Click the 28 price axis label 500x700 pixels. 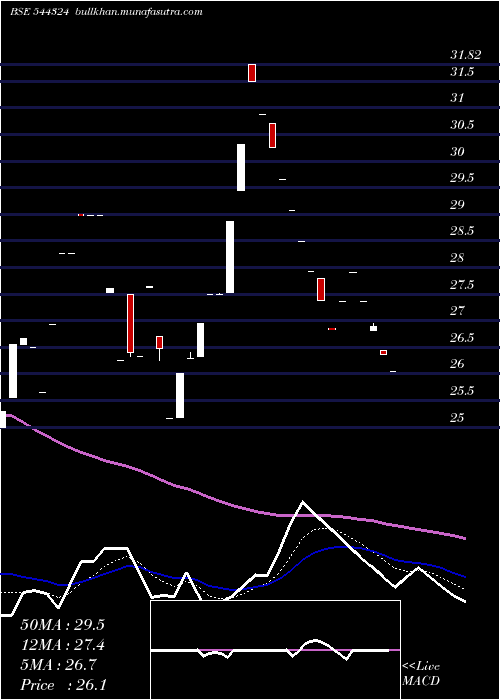pos(457,258)
